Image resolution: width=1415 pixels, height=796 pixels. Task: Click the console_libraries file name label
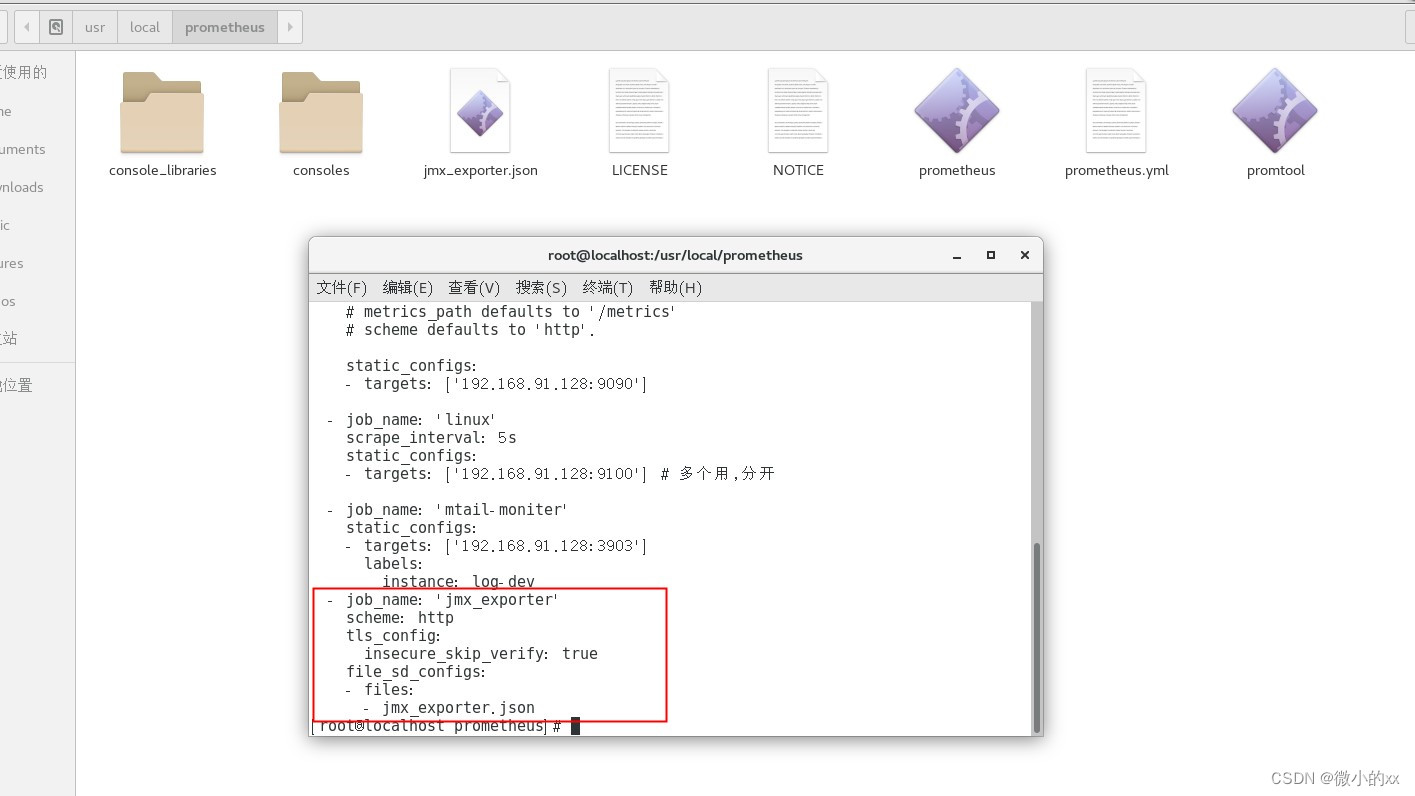click(x=163, y=170)
